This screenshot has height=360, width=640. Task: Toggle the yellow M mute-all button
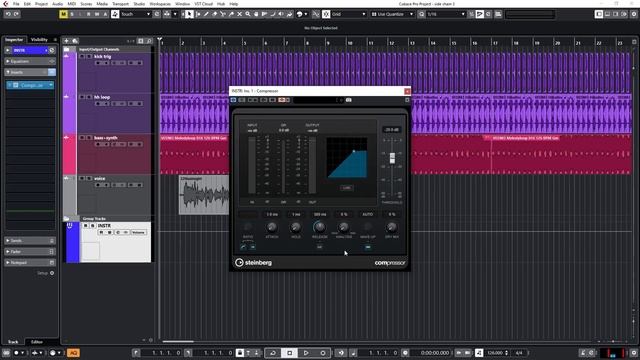point(63,14)
